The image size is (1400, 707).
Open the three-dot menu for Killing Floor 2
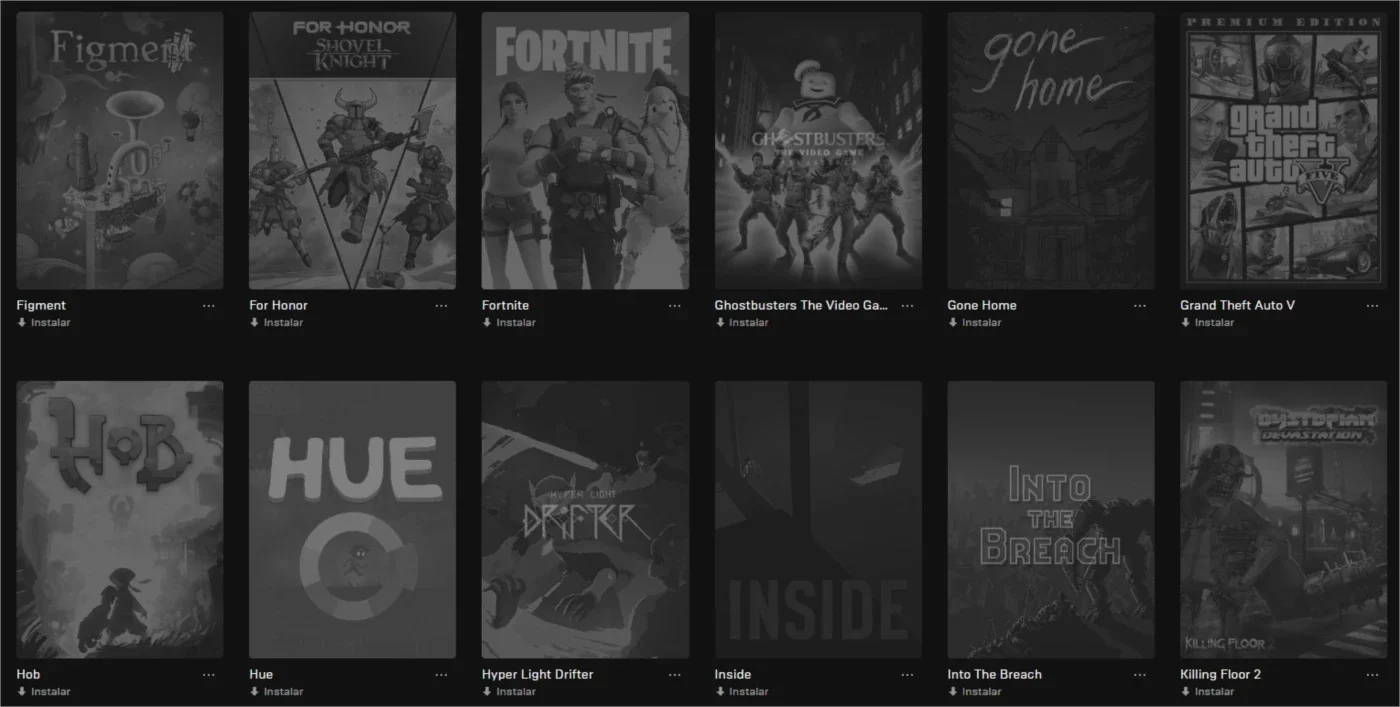pyautogui.click(x=1373, y=675)
